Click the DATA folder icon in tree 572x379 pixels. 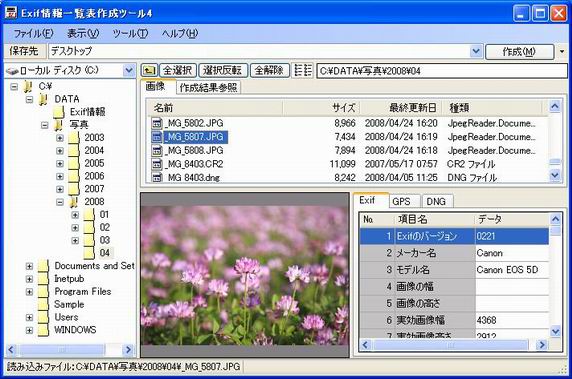point(43,99)
